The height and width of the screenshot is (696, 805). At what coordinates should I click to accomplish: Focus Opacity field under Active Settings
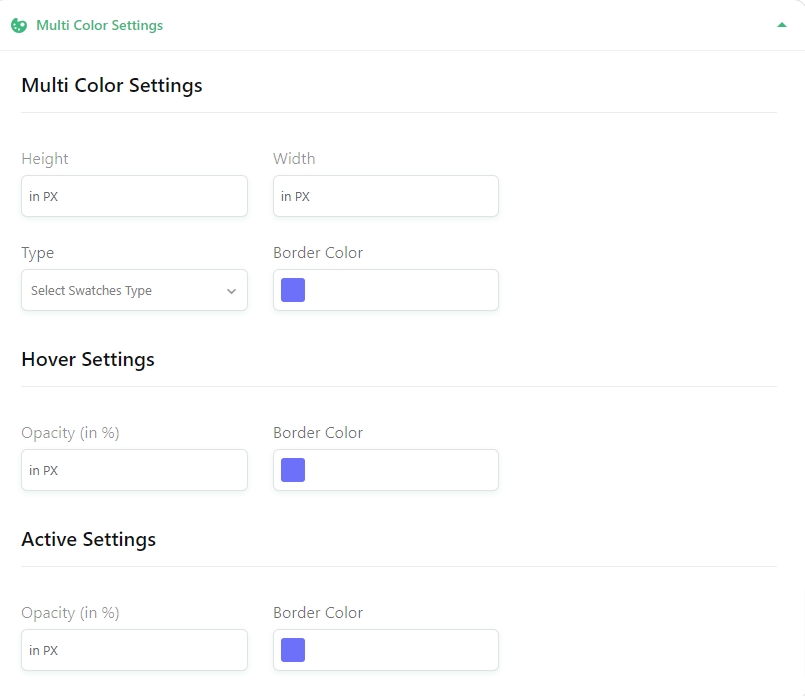135,650
